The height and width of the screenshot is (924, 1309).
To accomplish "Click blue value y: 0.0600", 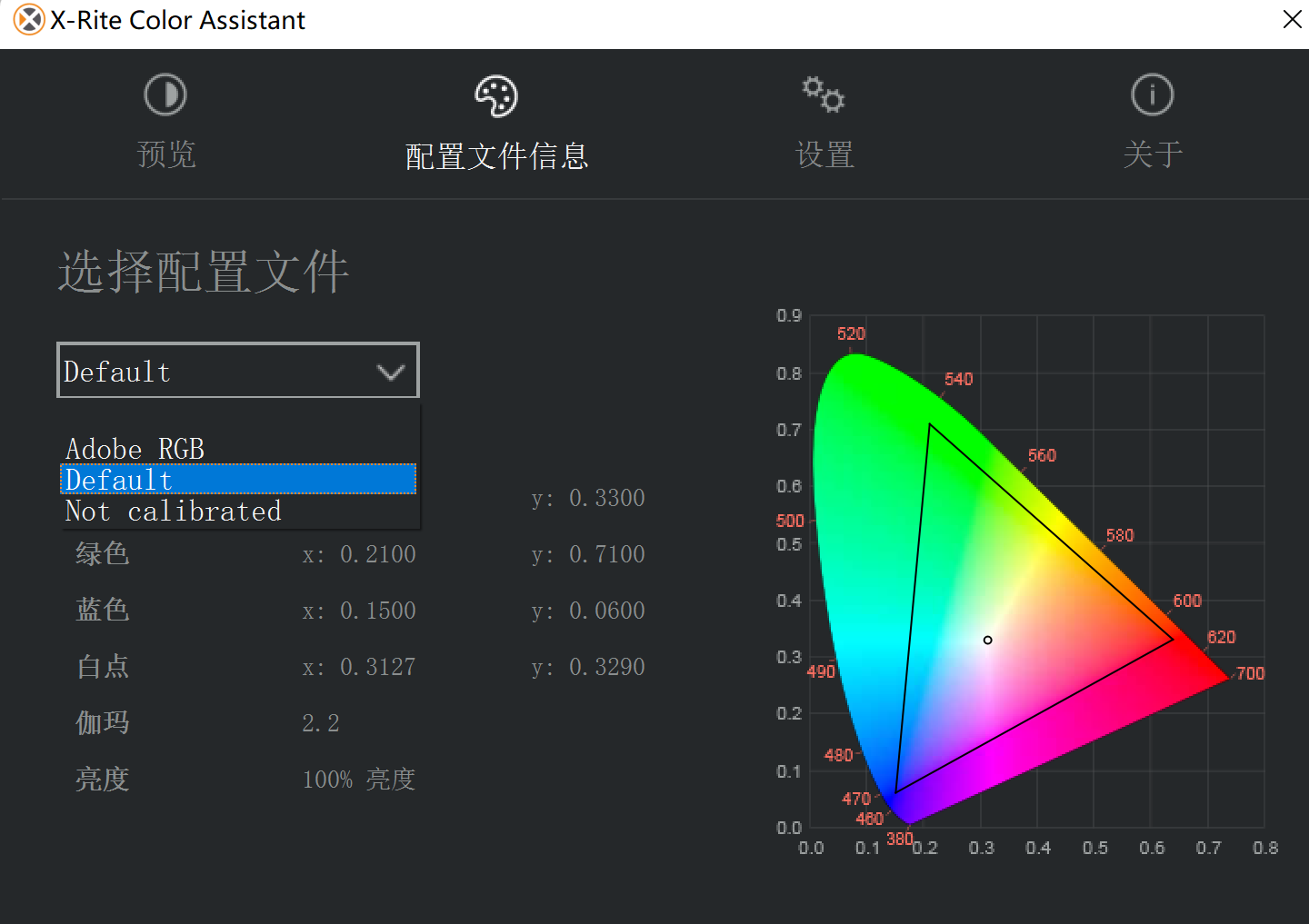I will pyautogui.click(x=588, y=611).
